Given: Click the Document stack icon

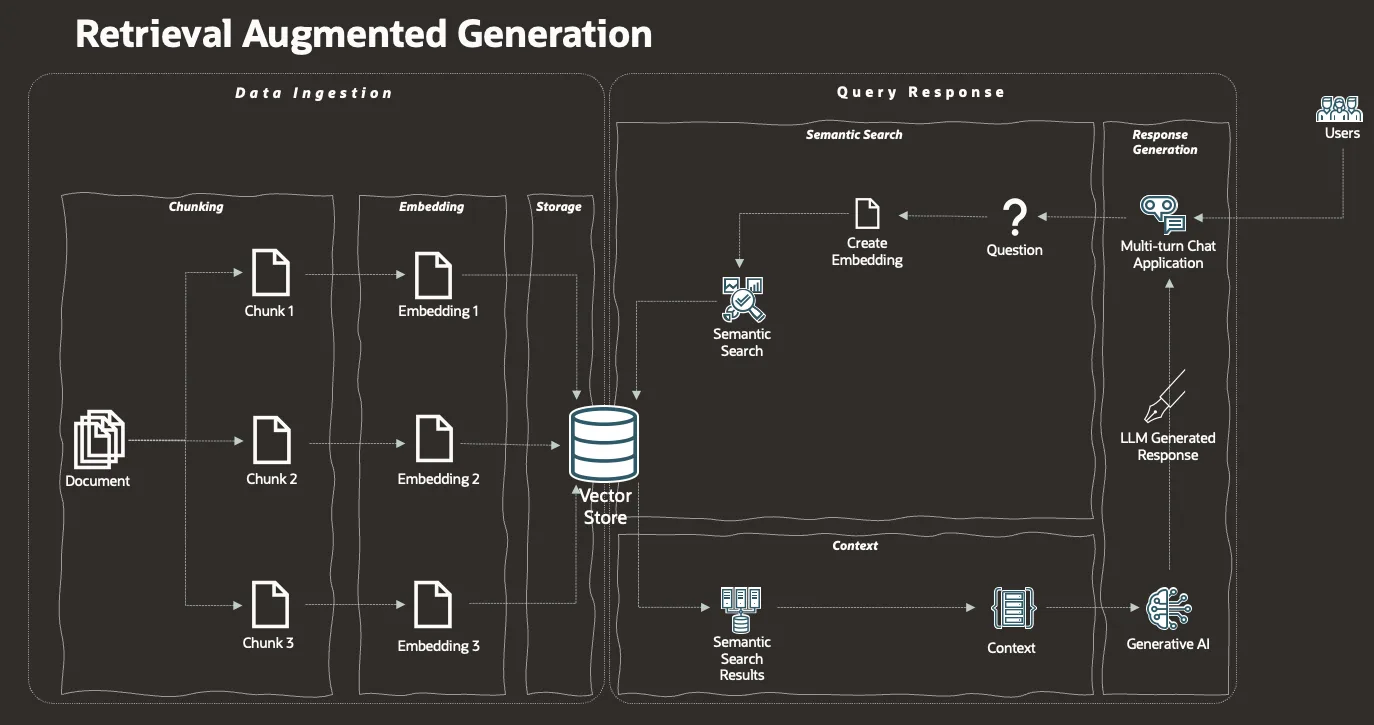Looking at the screenshot, I should click(99, 439).
